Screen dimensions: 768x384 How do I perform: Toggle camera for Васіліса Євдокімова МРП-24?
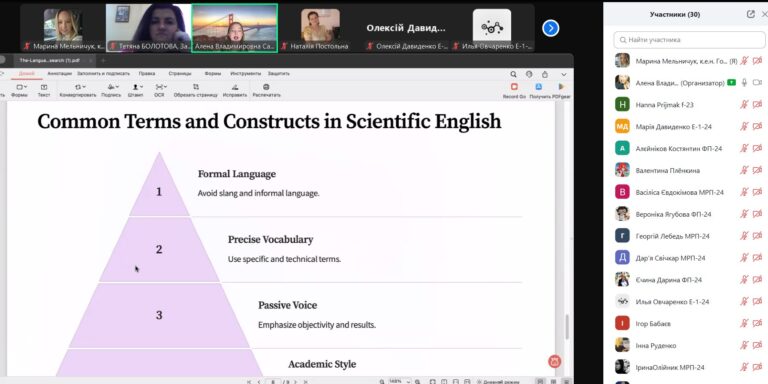[x=757, y=192]
